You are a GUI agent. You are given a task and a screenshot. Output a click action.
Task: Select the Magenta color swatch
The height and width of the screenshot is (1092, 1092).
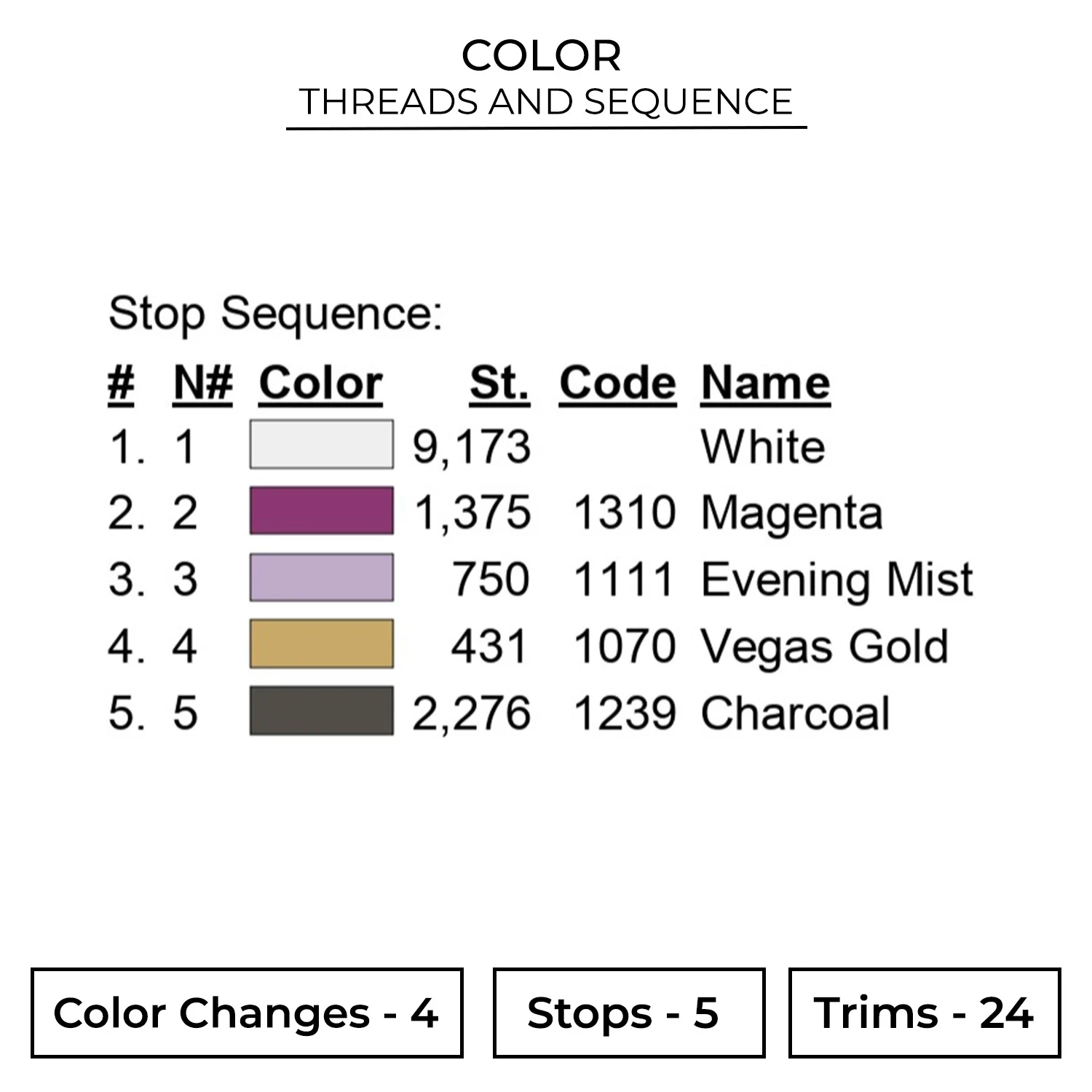[321, 511]
